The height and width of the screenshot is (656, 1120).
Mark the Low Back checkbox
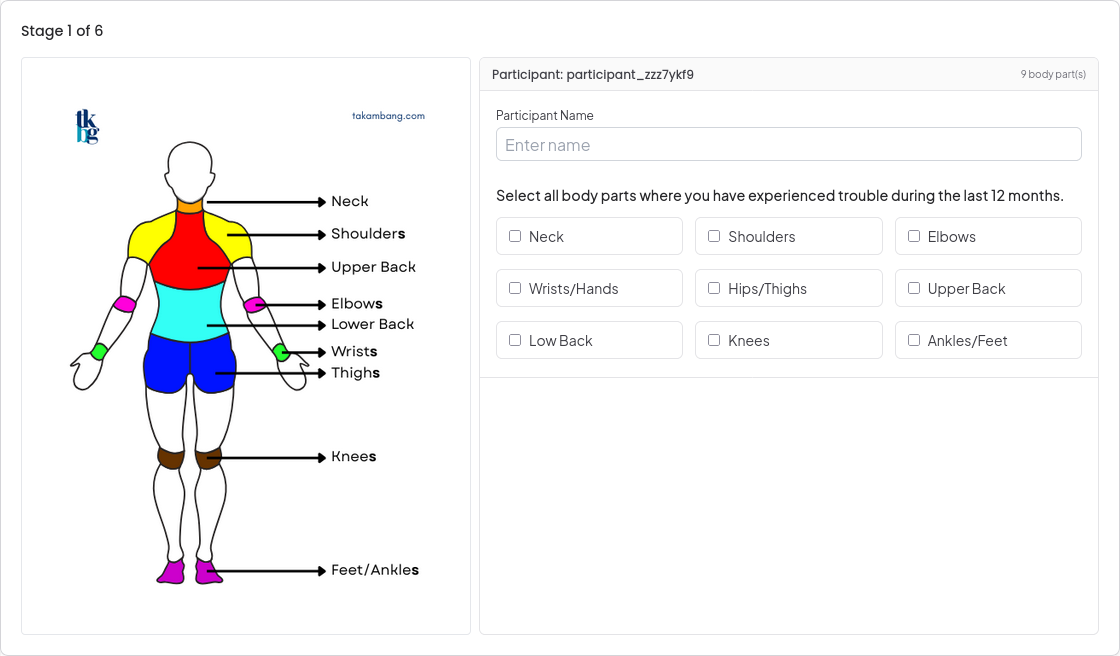pos(515,340)
